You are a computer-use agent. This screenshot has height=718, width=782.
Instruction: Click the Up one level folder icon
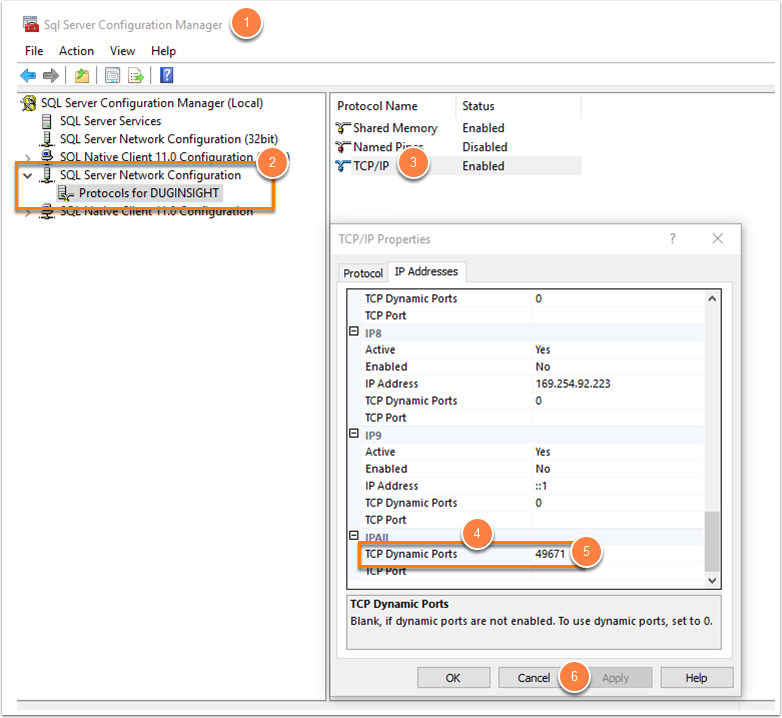click(x=82, y=75)
